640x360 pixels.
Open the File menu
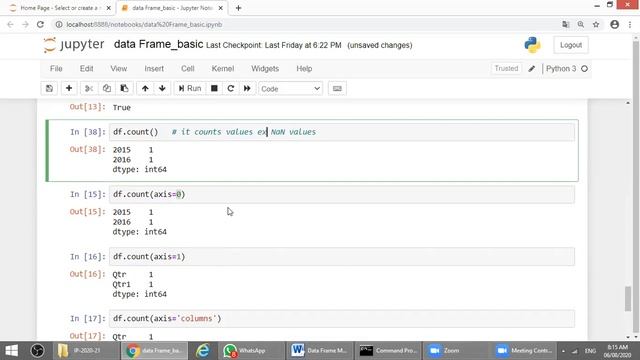pos(56,69)
